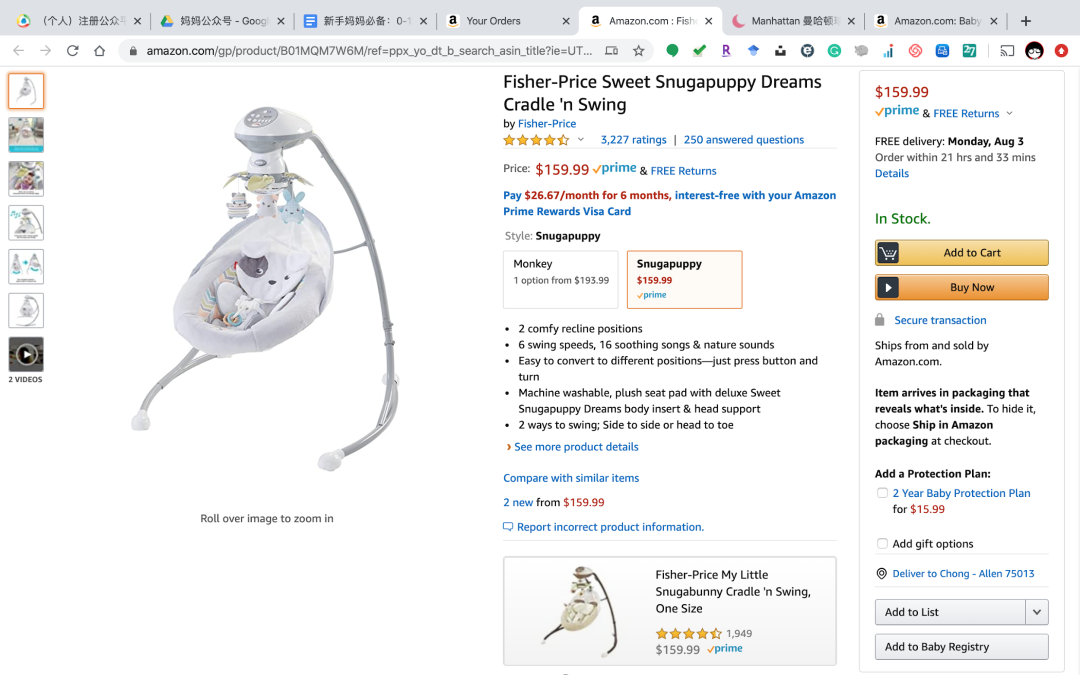Click the Grammarly extension icon
The width and height of the screenshot is (1080, 675).
tap(834, 51)
